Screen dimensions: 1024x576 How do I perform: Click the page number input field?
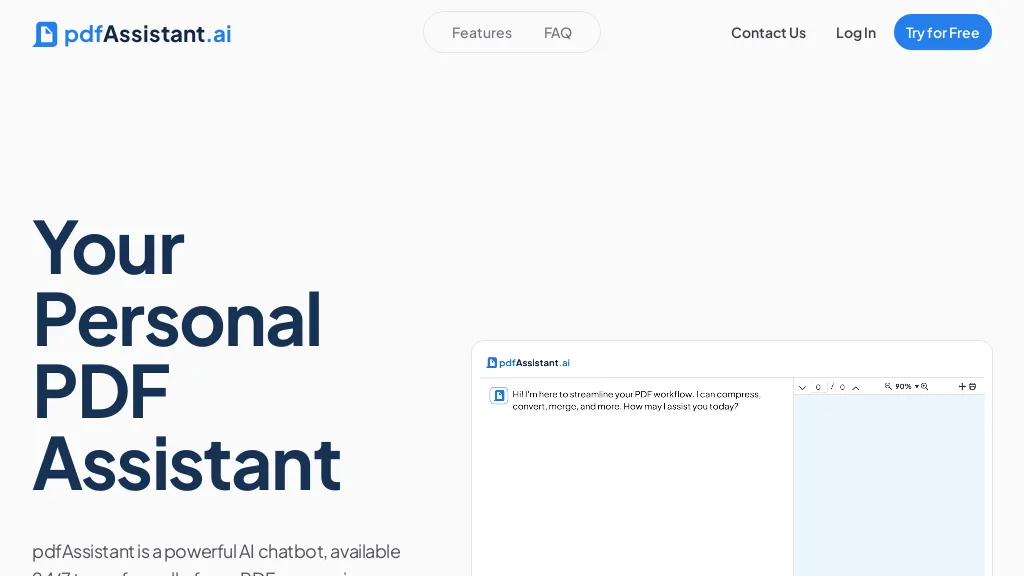pyautogui.click(x=818, y=387)
